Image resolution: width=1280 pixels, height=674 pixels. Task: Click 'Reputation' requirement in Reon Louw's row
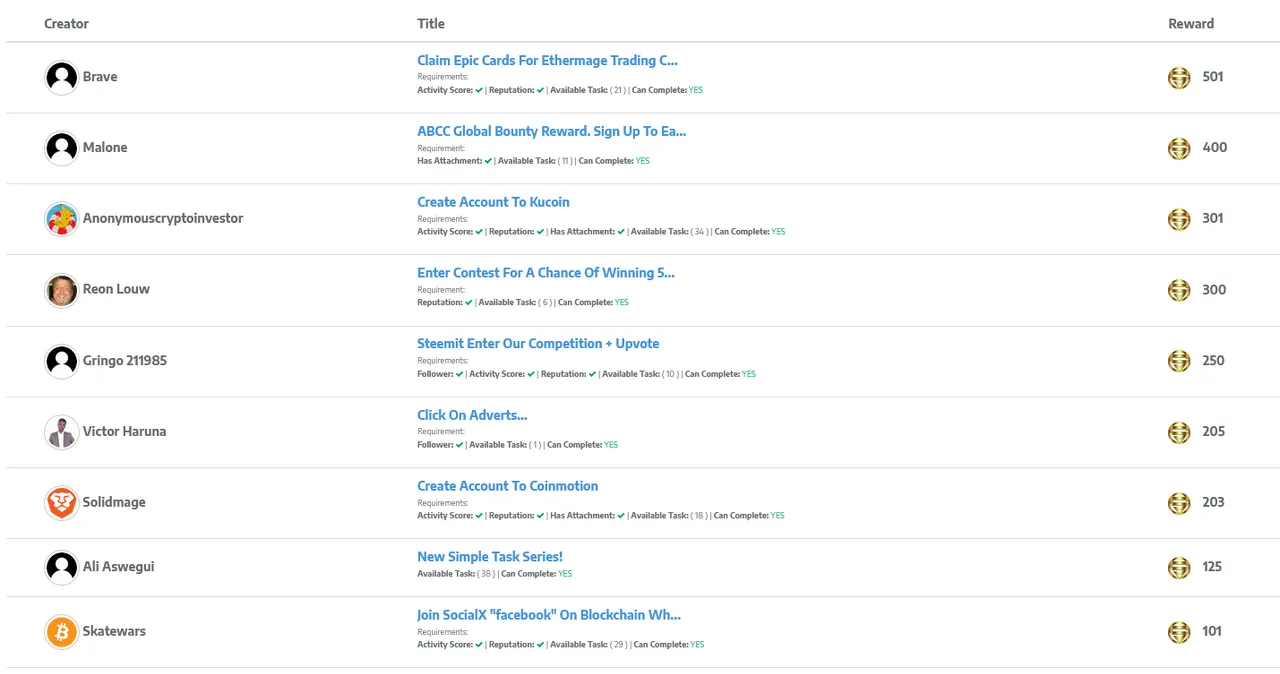pos(445,303)
